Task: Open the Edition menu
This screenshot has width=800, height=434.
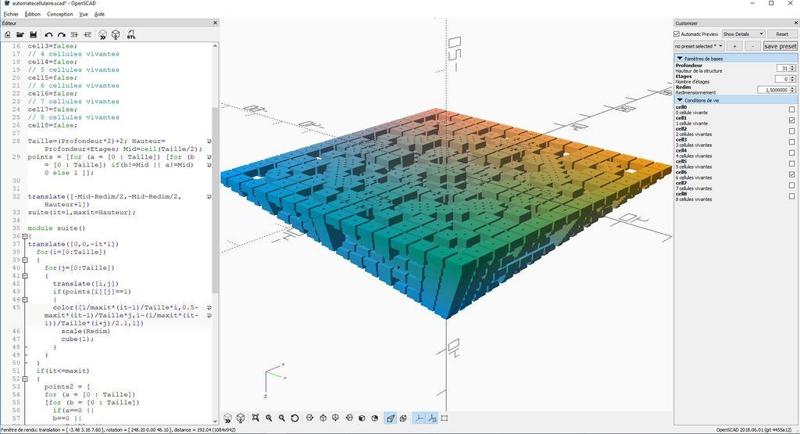Action: [33, 14]
